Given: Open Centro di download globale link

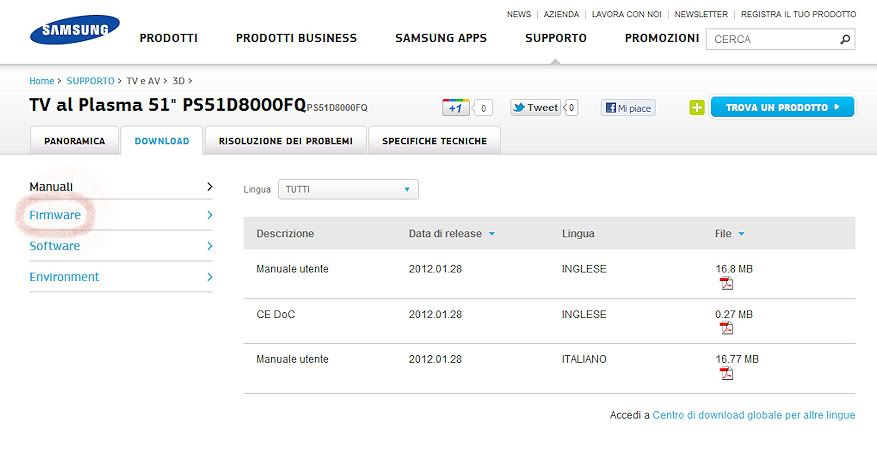Looking at the screenshot, I should tap(753, 415).
